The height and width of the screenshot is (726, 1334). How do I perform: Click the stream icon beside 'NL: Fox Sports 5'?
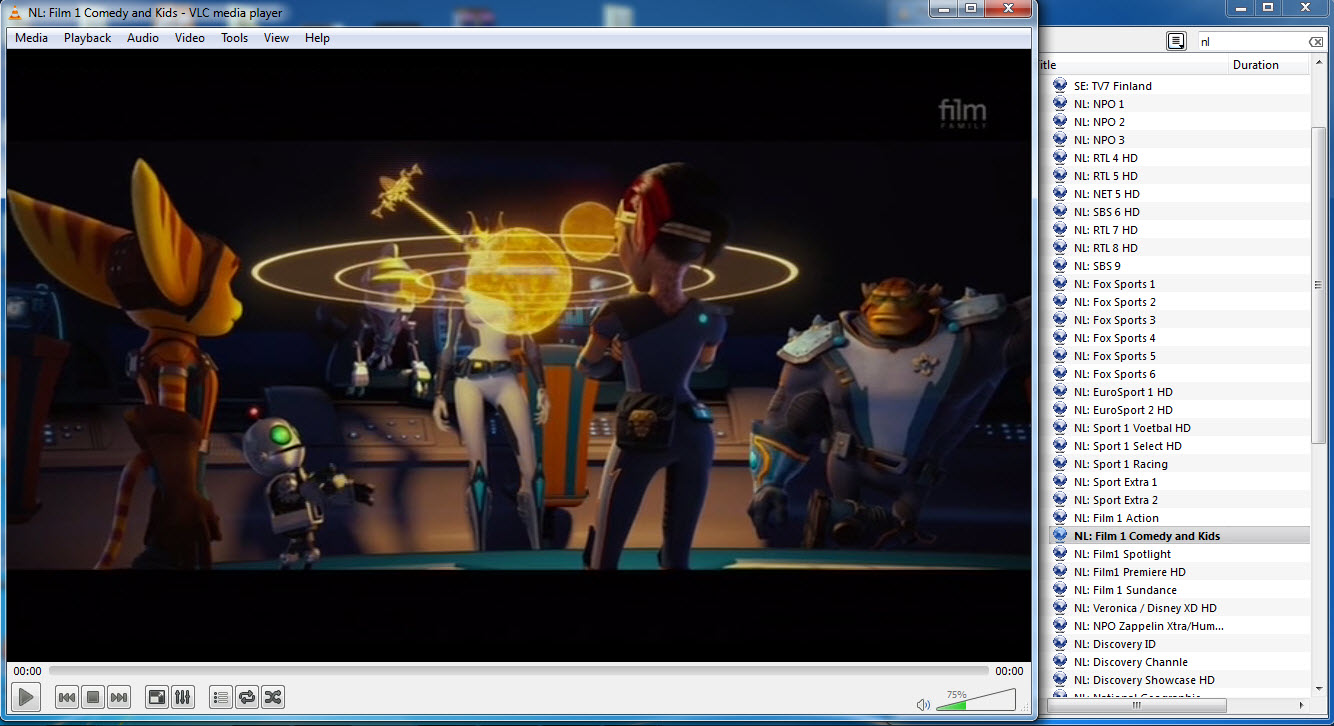point(1060,356)
